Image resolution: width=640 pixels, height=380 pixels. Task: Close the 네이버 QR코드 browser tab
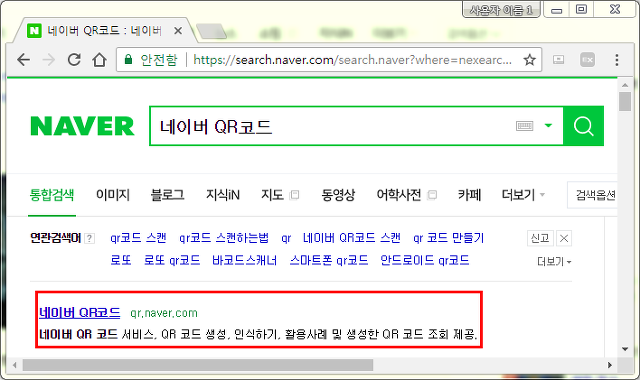pos(178,31)
